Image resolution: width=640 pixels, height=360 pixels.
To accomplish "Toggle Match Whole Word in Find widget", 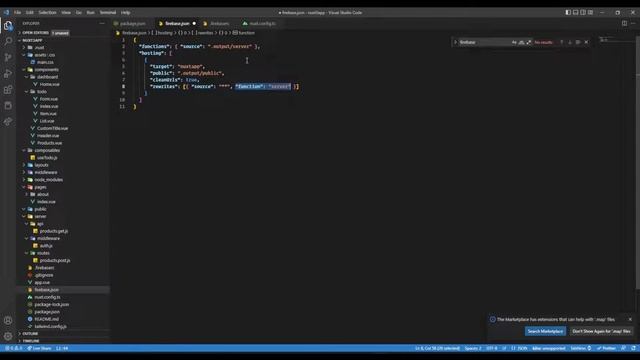I will (522, 42).
